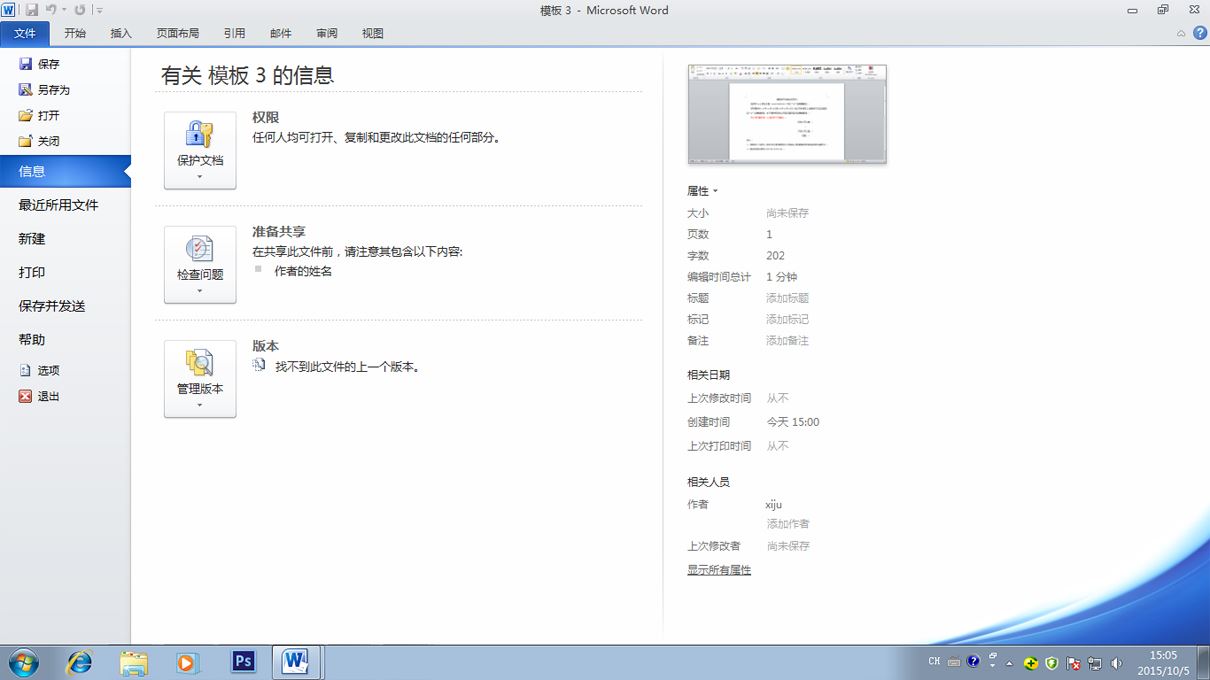
Task: Open the file explorer folder on the taskbar
Action: coord(134,662)
